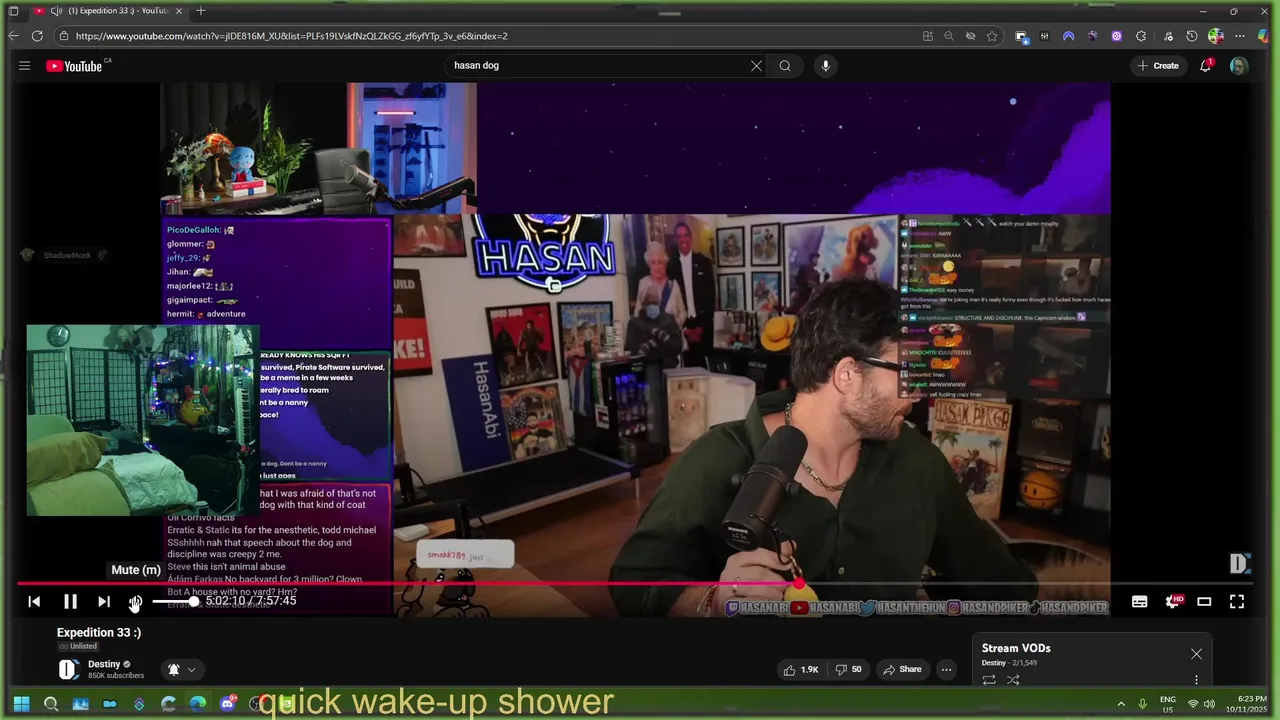Add page to favorites star
1280x720 pixels.
992,36
